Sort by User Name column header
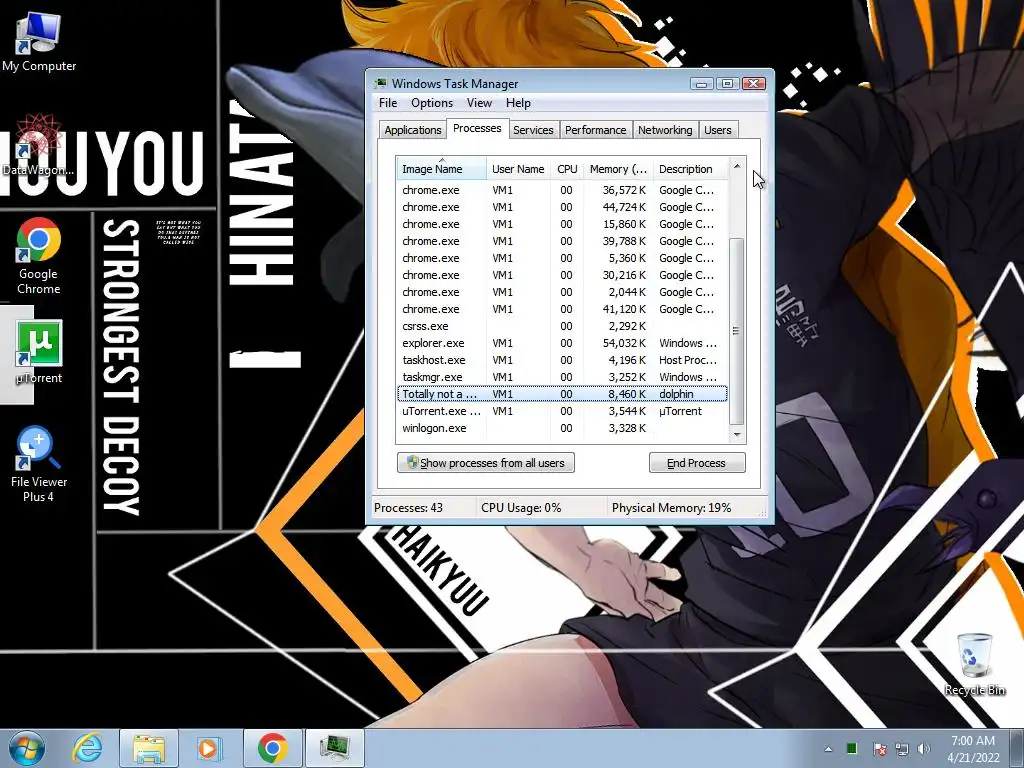1024x768 pixels. (519, 168)
